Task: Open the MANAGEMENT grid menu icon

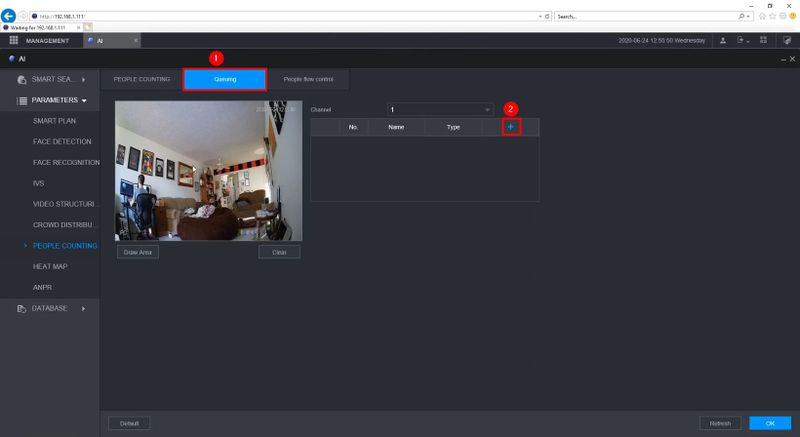Action: (14, 40)
